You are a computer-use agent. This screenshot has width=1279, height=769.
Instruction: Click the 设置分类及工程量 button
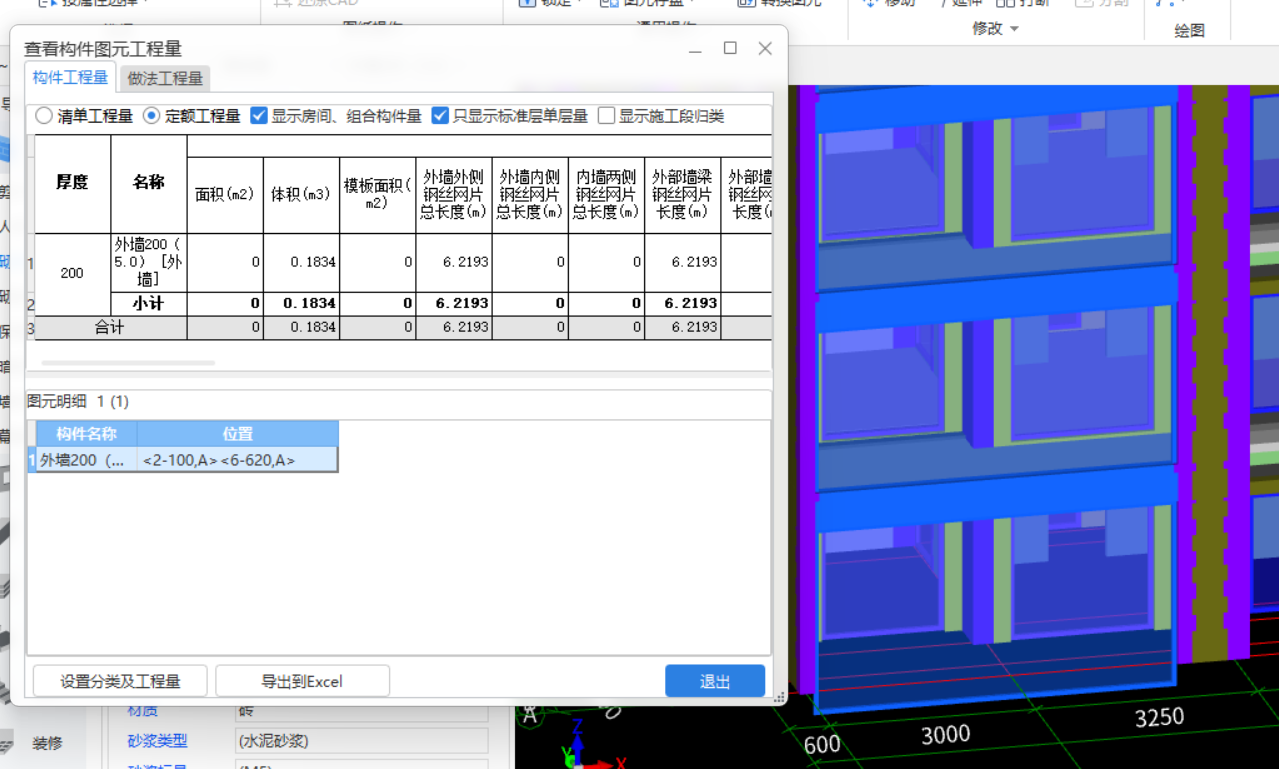(x=120, y=681)
